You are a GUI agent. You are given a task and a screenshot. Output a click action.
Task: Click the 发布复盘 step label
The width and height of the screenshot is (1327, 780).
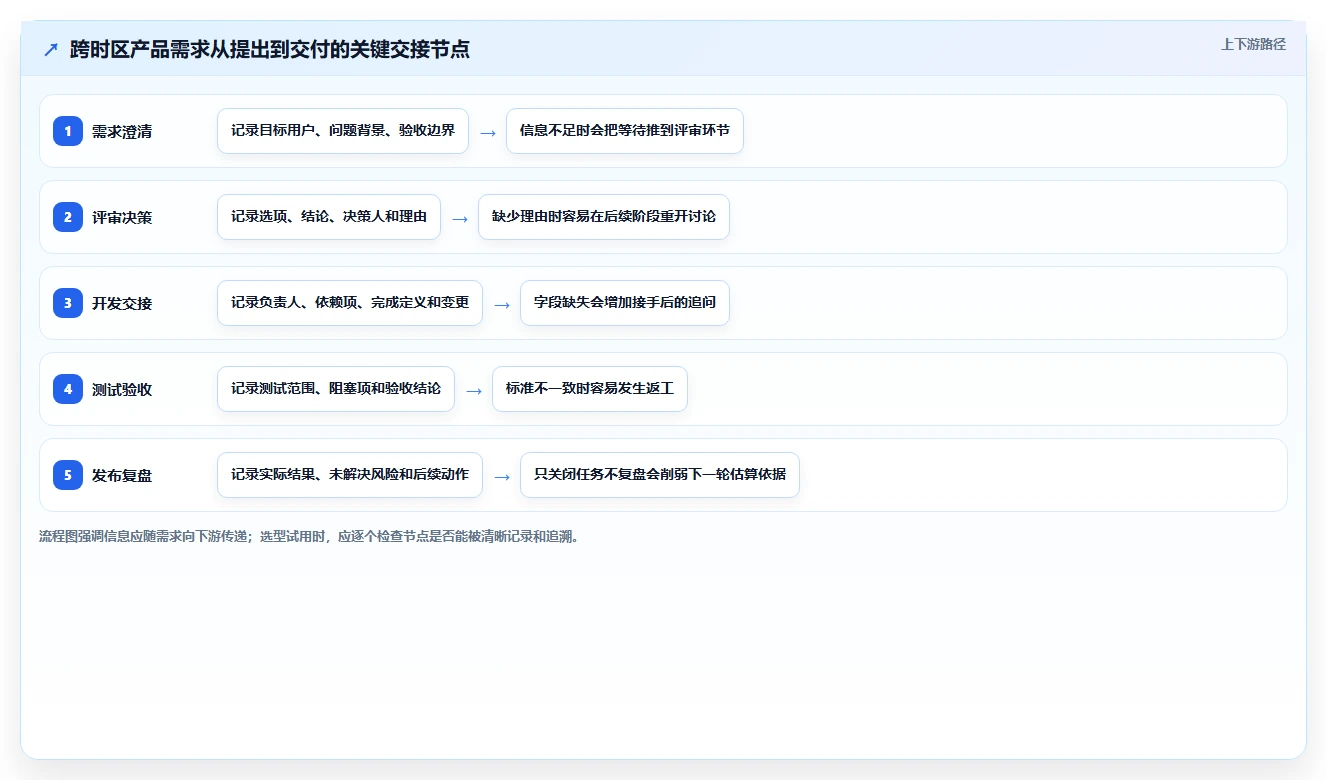[122, 475]
